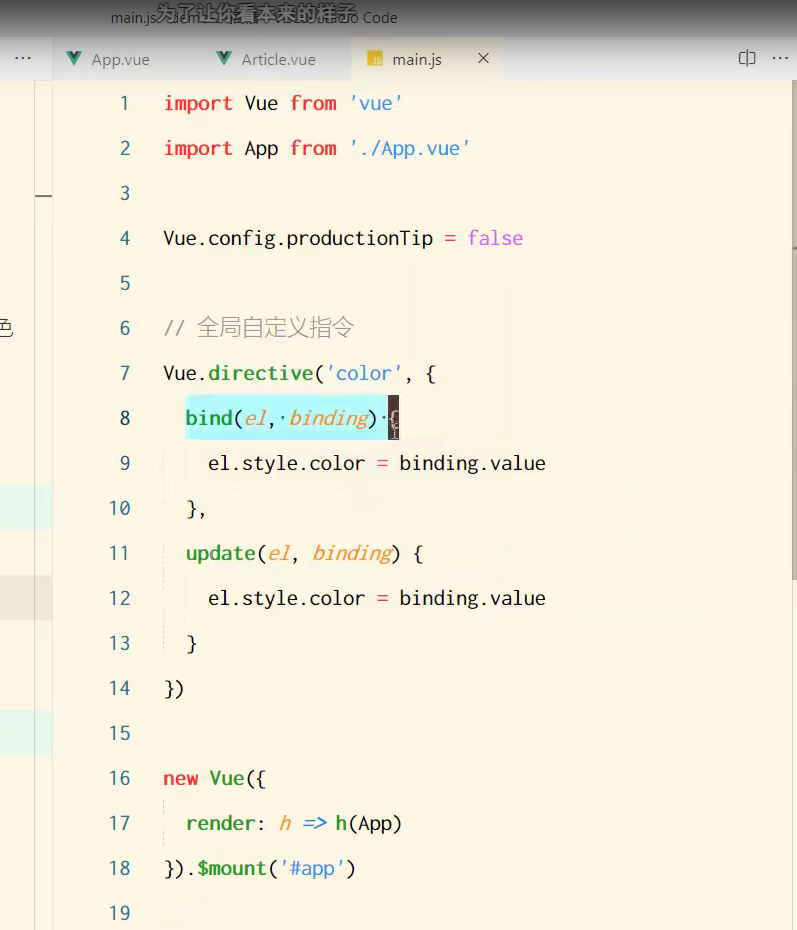Click the Vue logo on Article.vue tab
This screenshot has width=797, height=930.
coord(224,58)
